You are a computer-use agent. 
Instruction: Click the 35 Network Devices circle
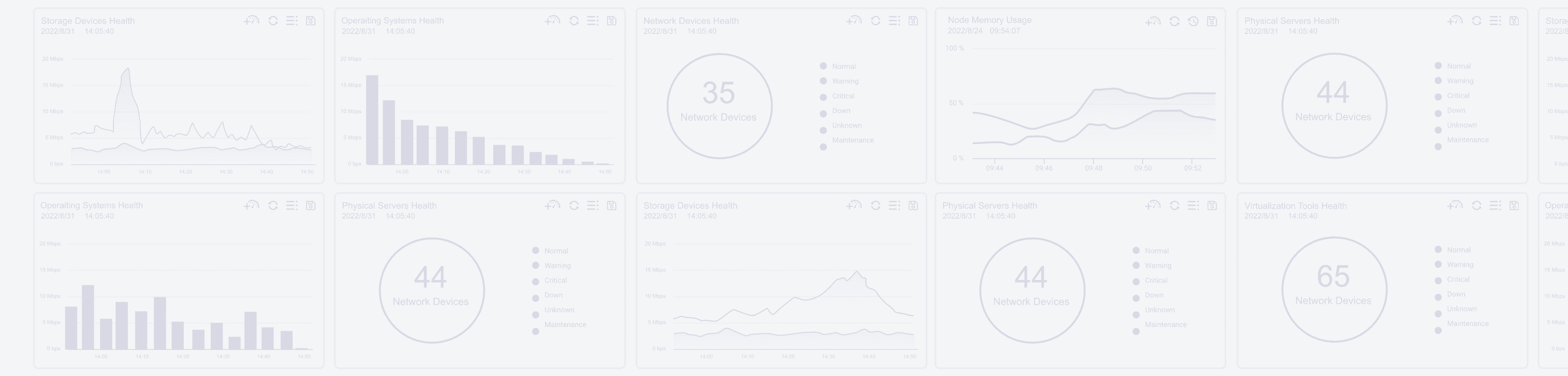coord(719,106)
